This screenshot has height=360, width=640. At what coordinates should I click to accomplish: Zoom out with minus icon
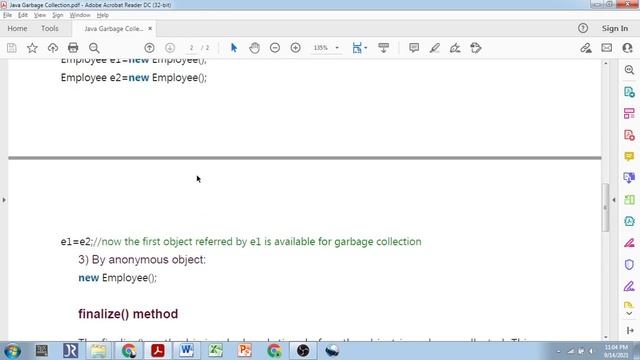coord(275,48)
